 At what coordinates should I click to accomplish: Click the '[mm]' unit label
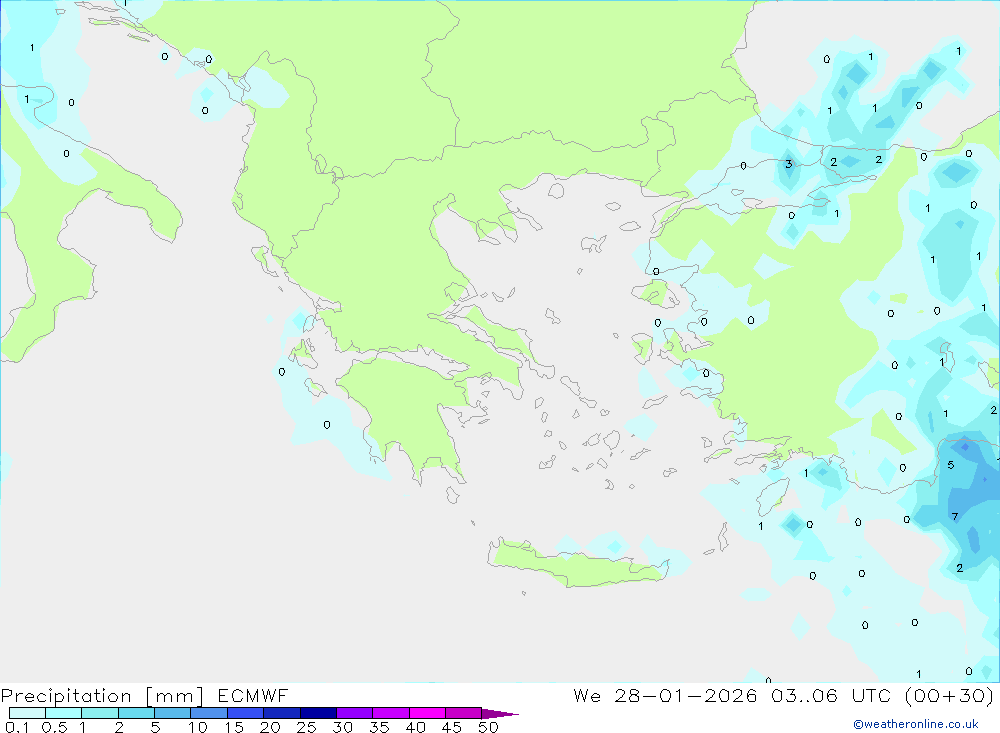point(175,696)
